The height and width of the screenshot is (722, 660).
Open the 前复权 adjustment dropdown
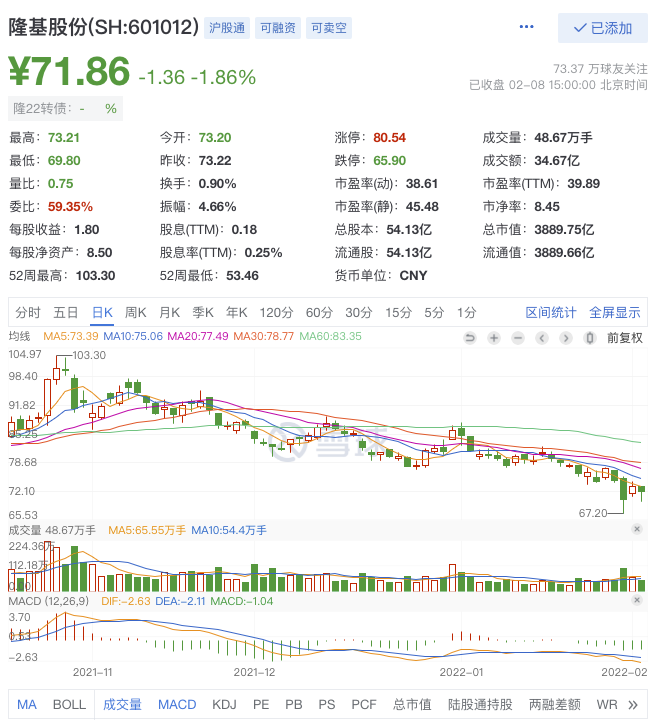[625, 338]
